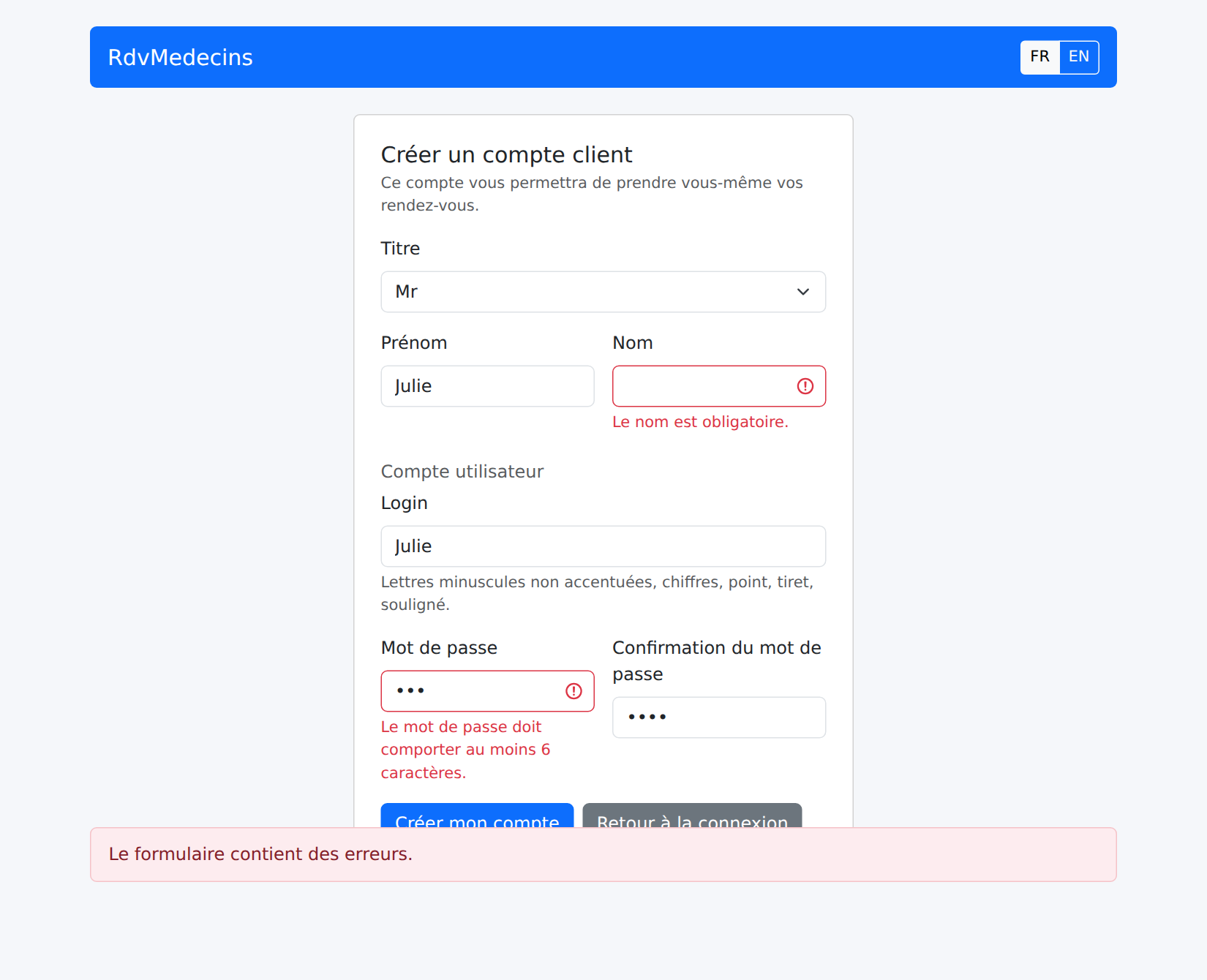Click the 'Compte utilisateur' section label
The image size is (1207, 980).
point(462,472)
